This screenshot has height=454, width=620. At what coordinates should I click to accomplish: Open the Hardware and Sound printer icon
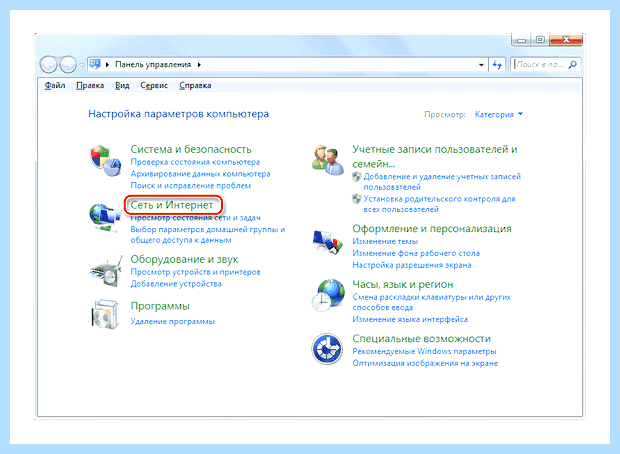click(105, 272)
